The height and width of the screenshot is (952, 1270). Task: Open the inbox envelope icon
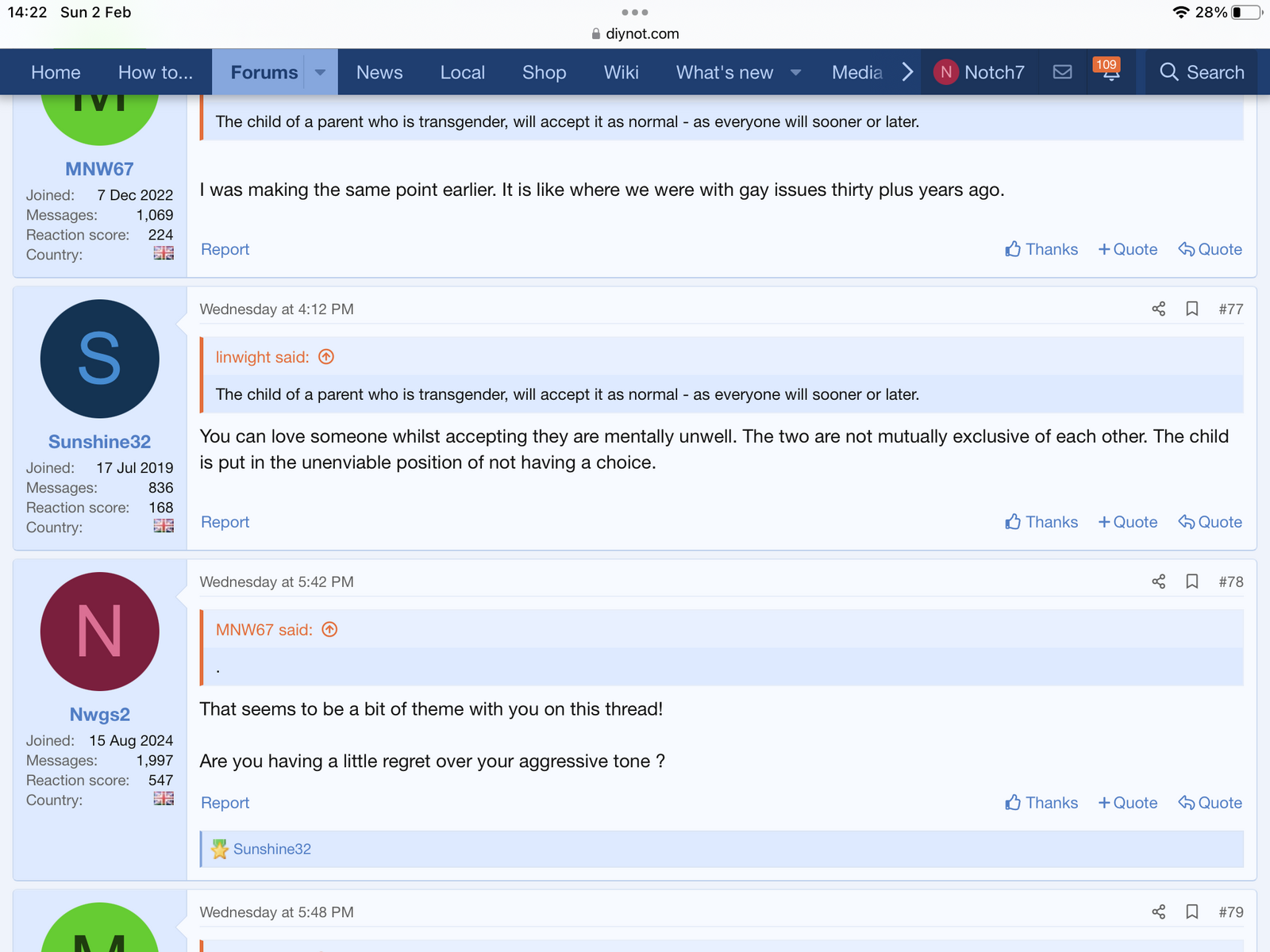pyautogui.click(x=1062, y=72)
